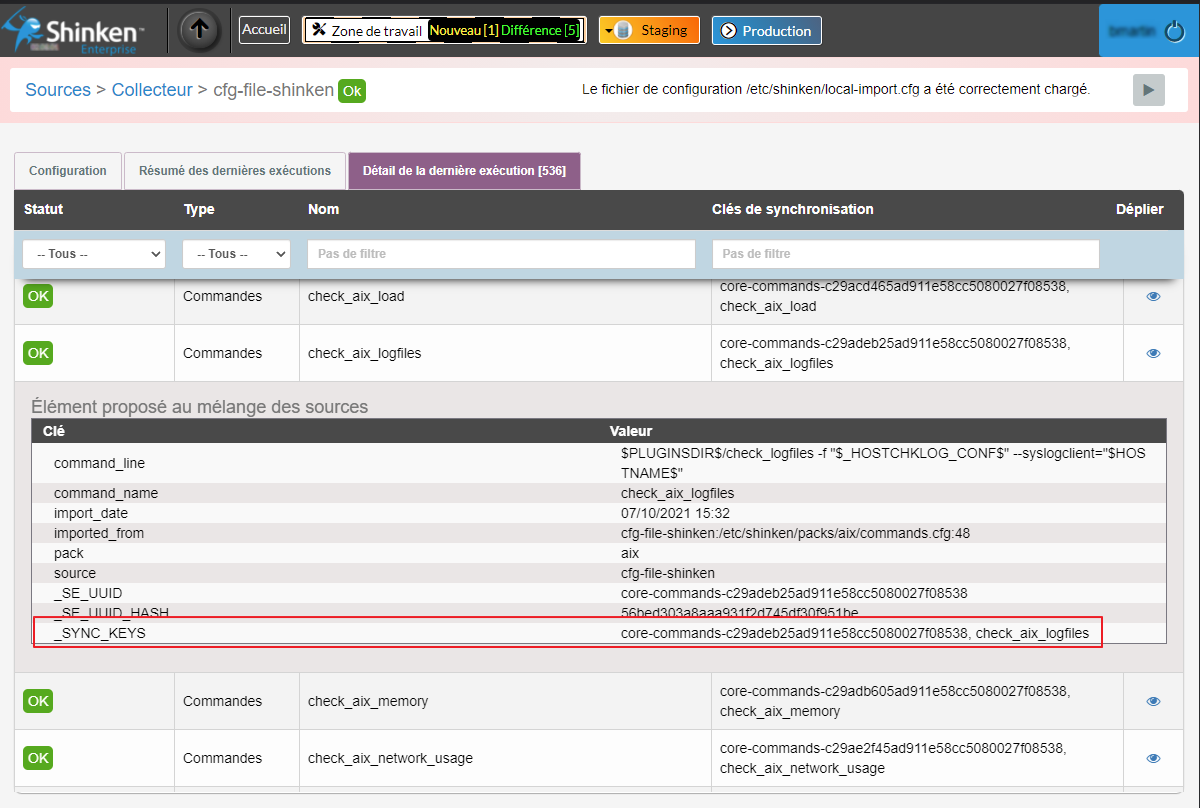Click green OK badge for check_aix_load

[38, 296]
